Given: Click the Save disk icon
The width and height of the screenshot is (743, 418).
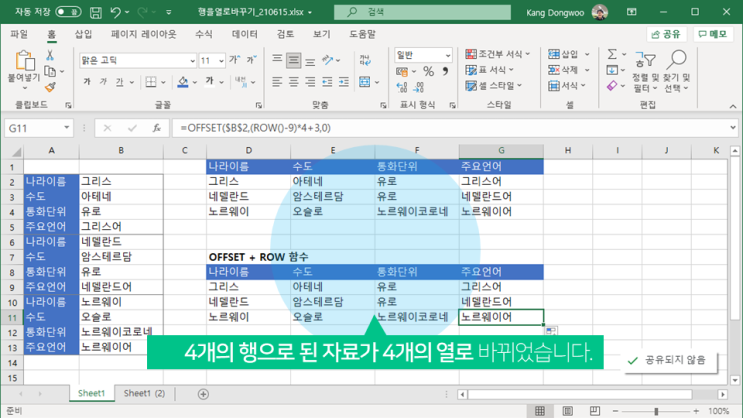Looking at the screenshot, I should 96,12.
